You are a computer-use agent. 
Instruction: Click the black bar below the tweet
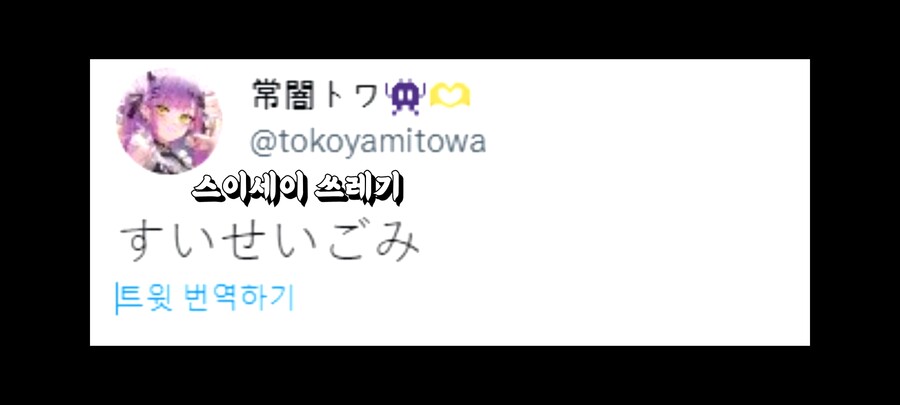(450, 376)
